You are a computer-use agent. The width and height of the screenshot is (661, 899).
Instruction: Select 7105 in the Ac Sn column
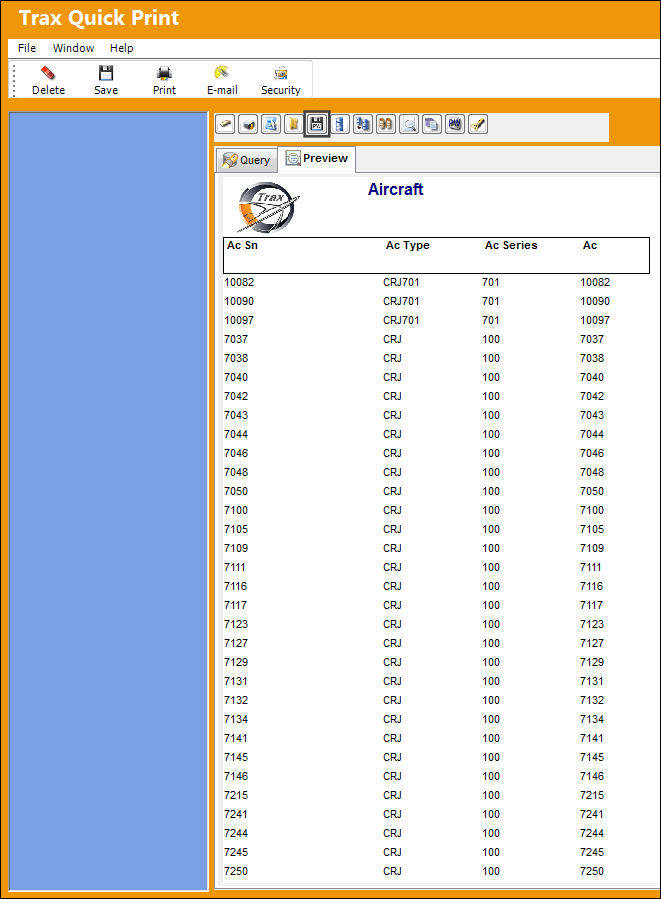coord(236,529)
